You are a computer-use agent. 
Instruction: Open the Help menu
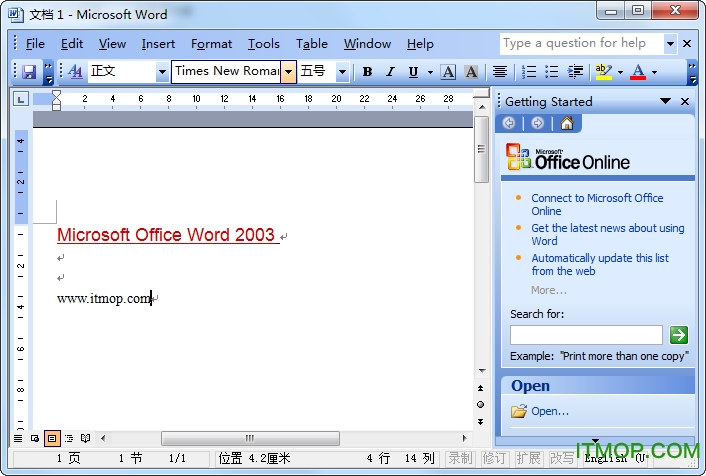420,44
